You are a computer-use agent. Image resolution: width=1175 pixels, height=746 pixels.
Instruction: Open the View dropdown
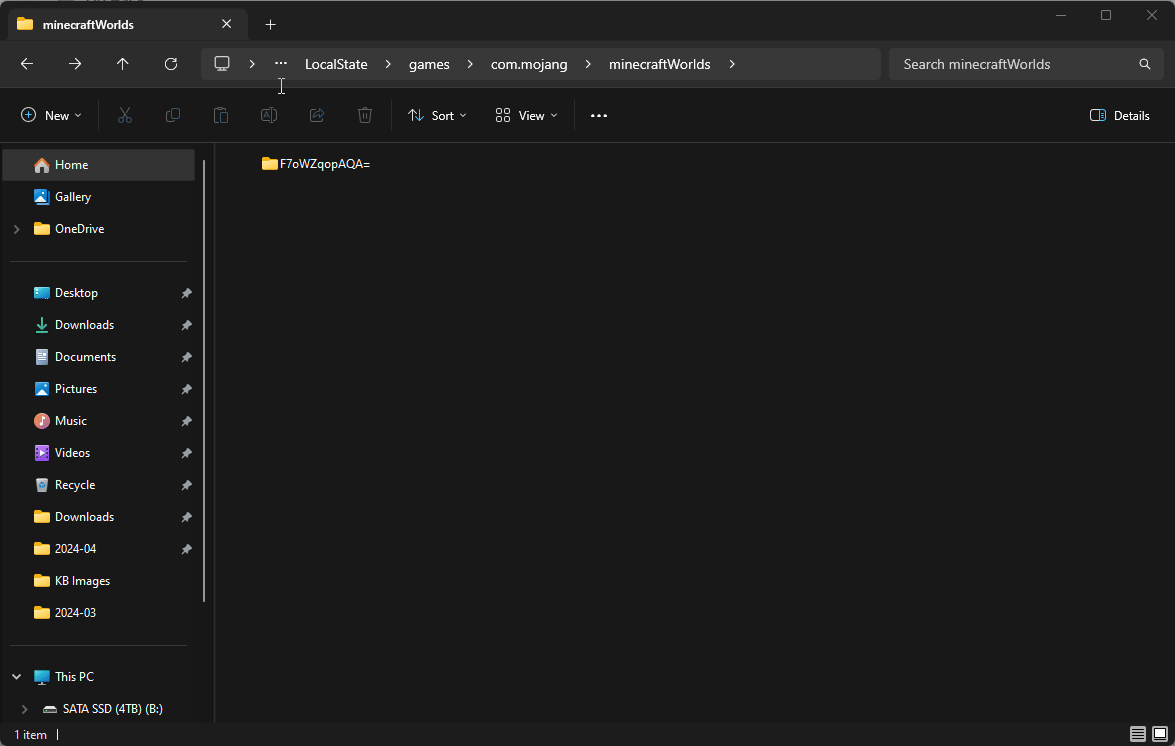[x=526, y=116]
